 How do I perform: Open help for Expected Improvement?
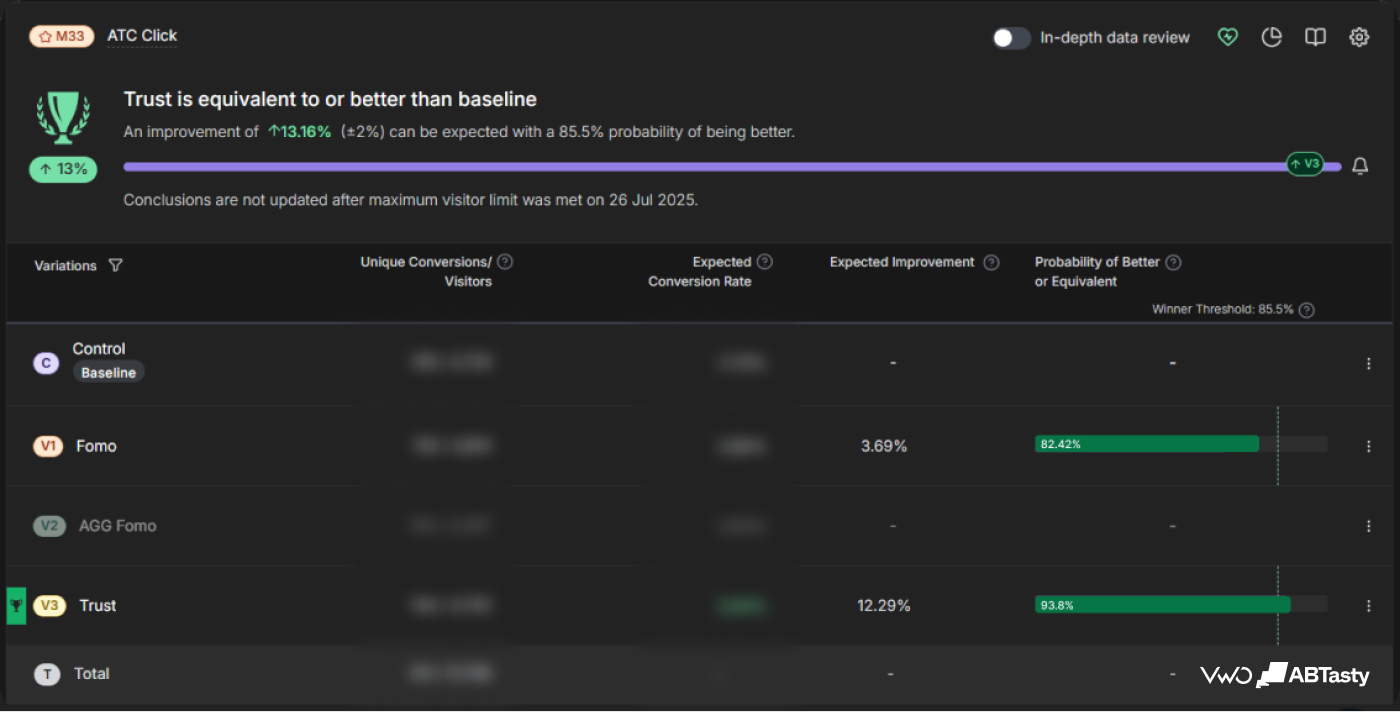[991, 262]
